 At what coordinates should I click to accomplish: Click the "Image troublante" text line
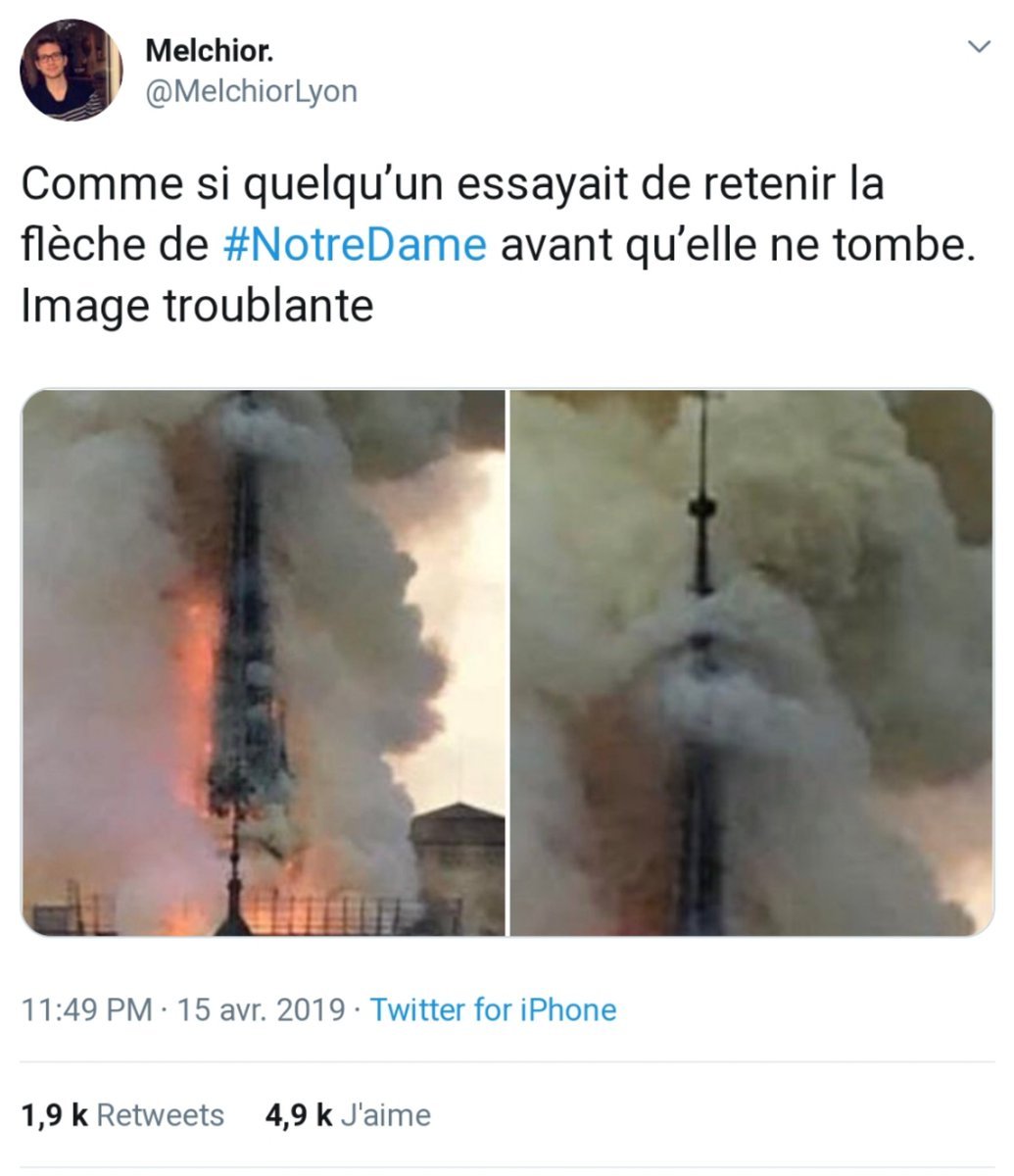197,306
